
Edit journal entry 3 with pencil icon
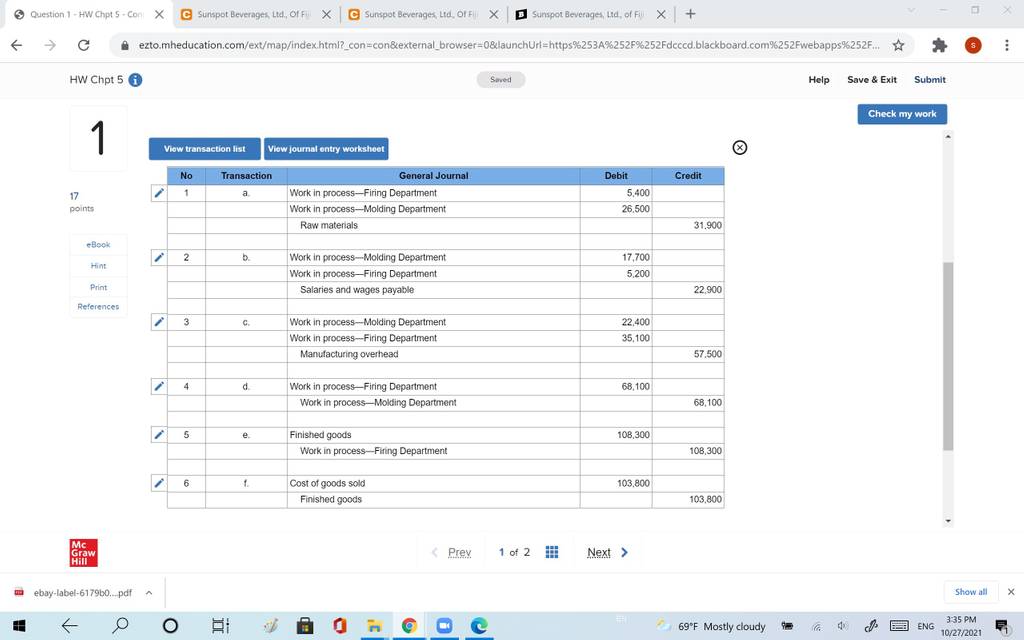[159, 322]
